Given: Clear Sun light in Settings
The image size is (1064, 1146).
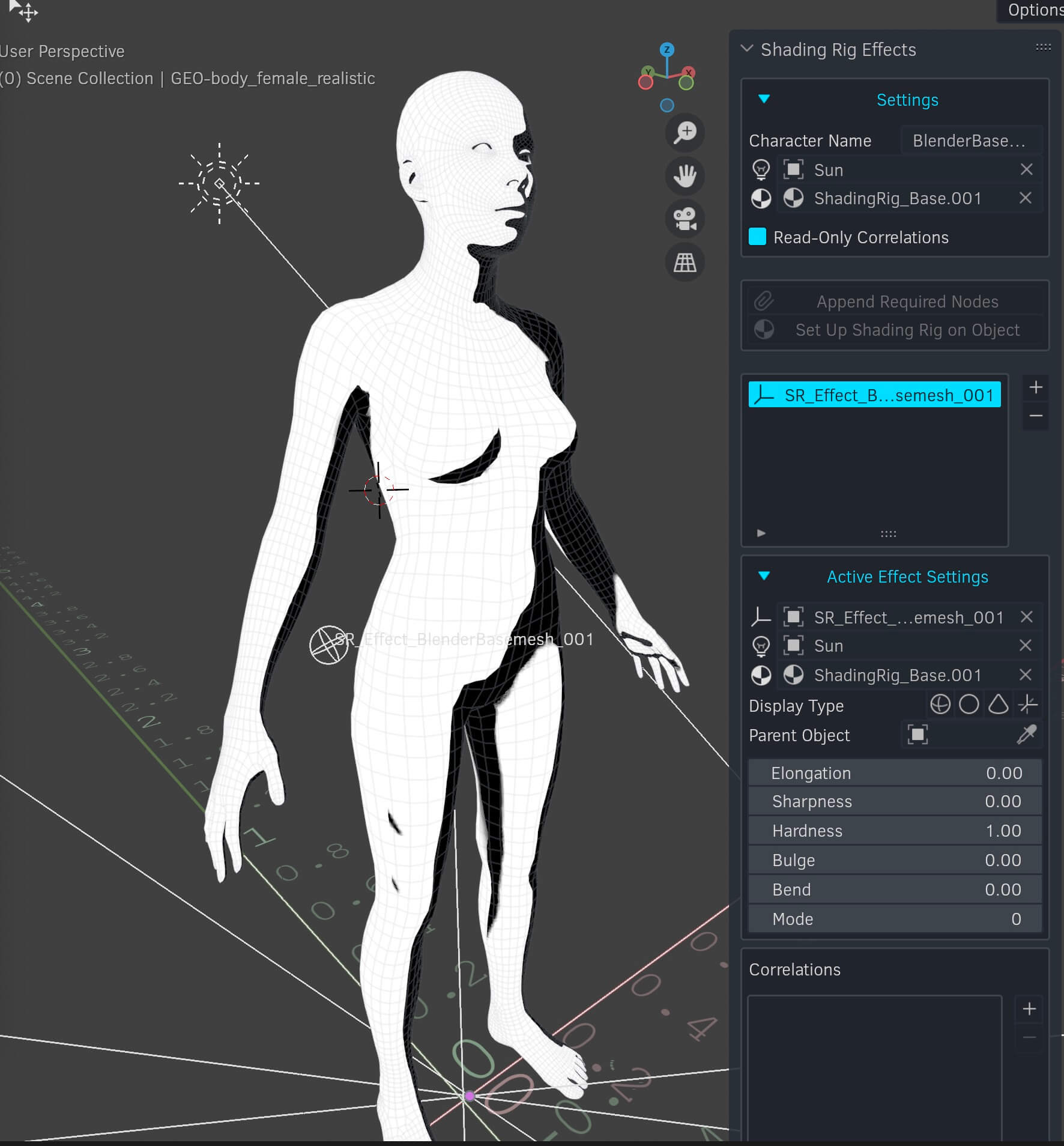Looking at the screenshot, I should (x=1026, y=170).
